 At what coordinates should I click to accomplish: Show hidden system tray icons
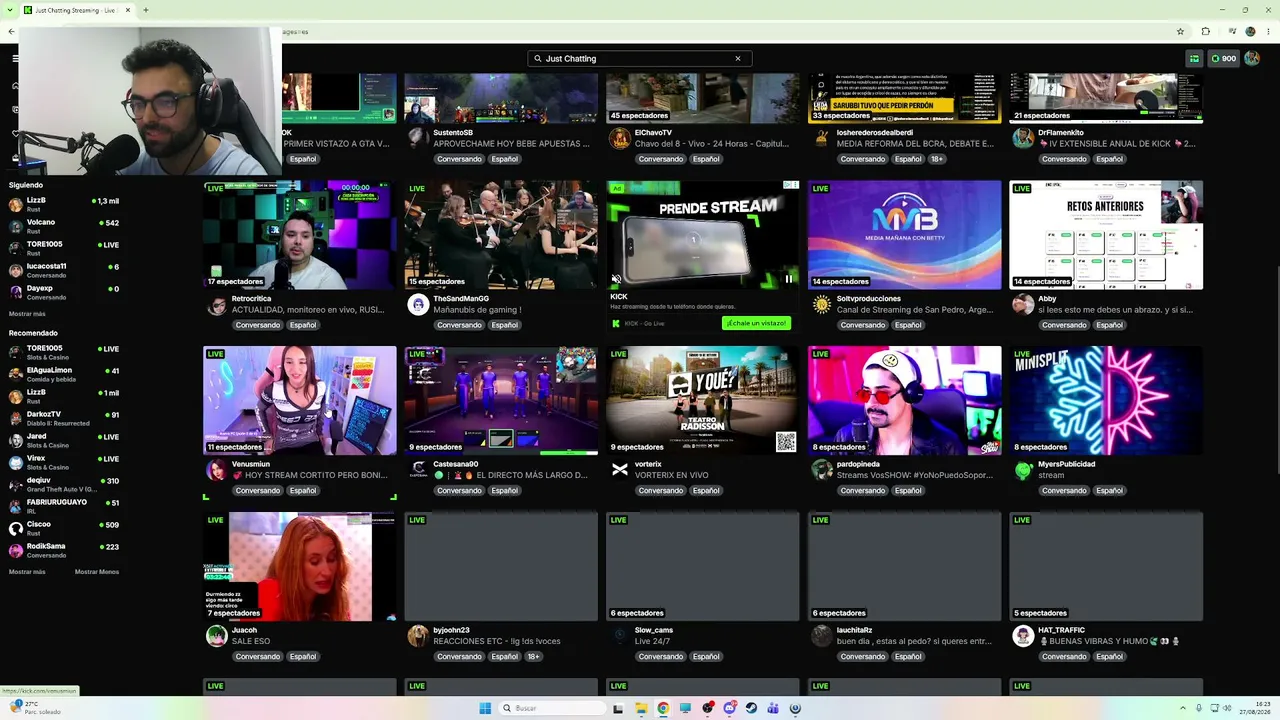pos(1183,708)
